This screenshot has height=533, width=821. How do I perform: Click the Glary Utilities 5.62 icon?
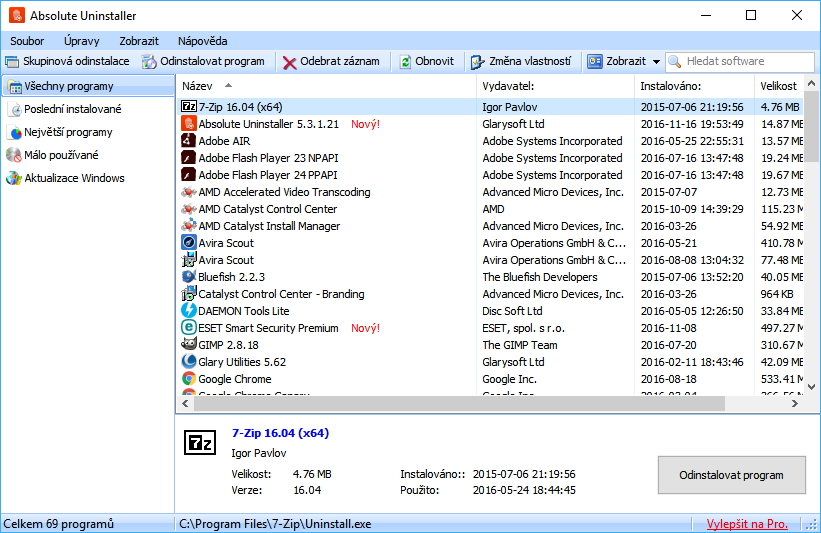[x=188, y=362]
